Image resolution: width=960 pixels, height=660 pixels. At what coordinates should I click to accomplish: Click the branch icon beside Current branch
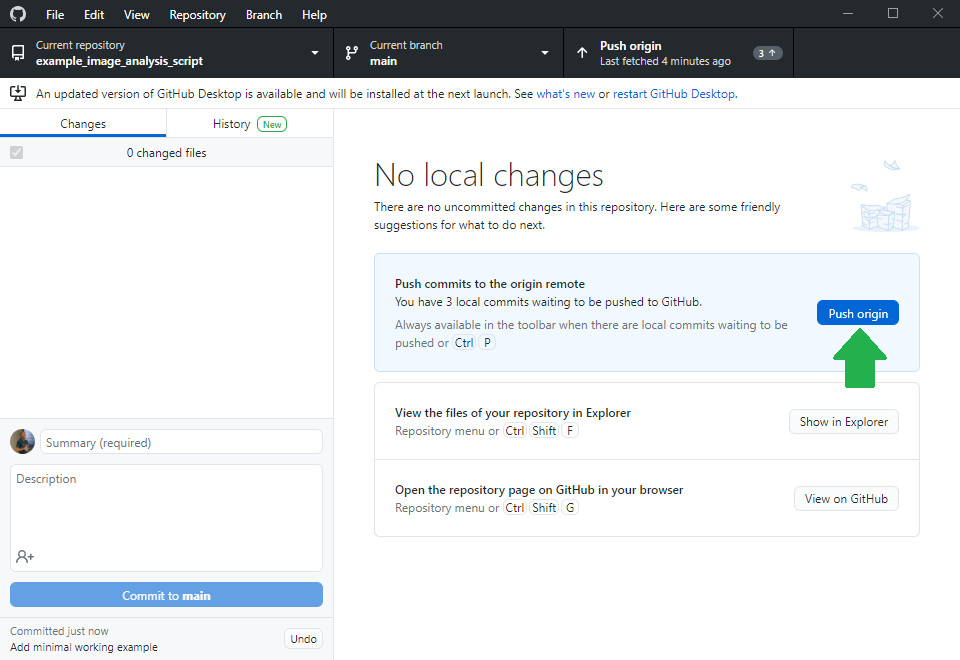click(351, 53)
